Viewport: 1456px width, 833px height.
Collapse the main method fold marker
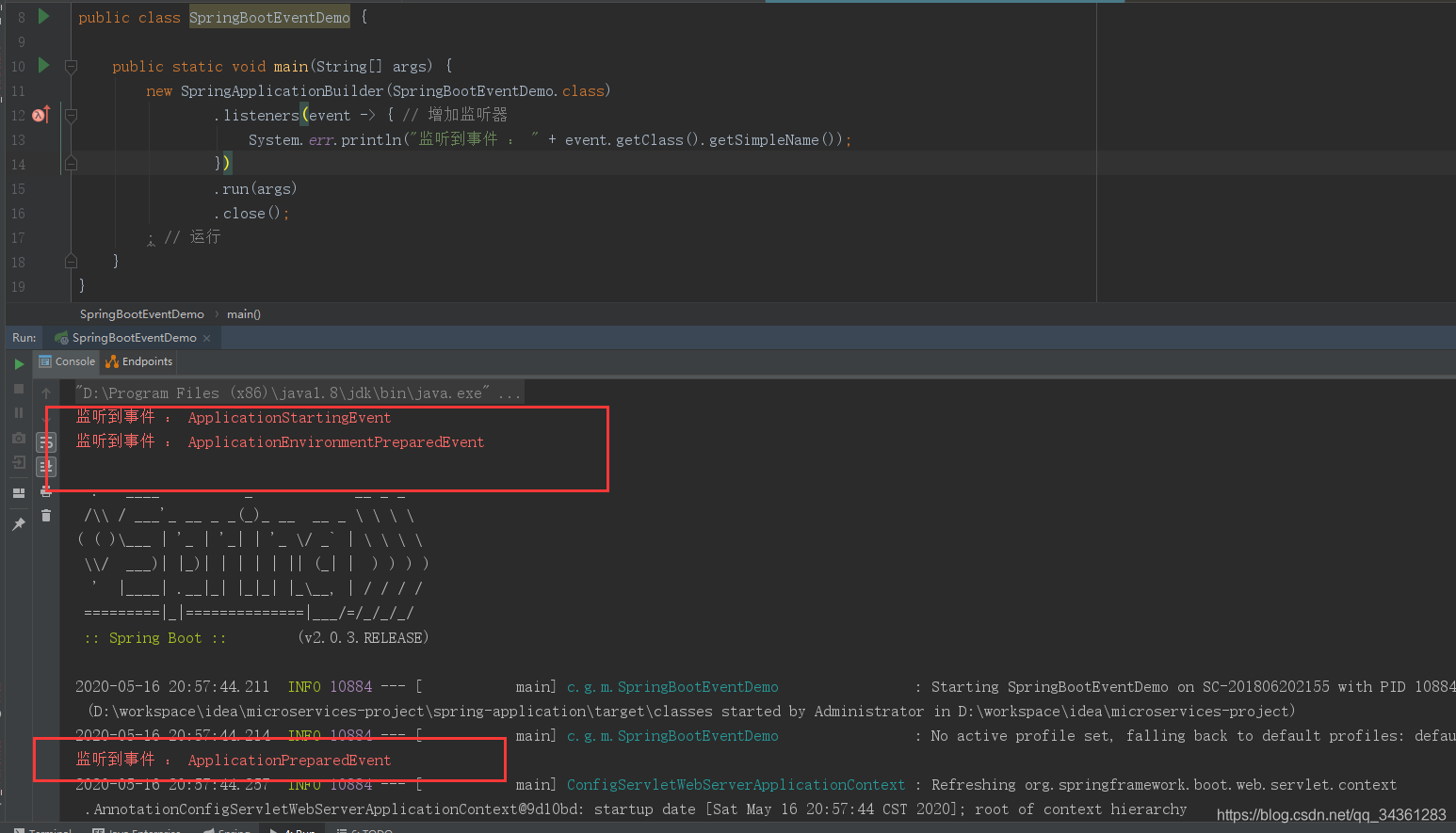71,66
